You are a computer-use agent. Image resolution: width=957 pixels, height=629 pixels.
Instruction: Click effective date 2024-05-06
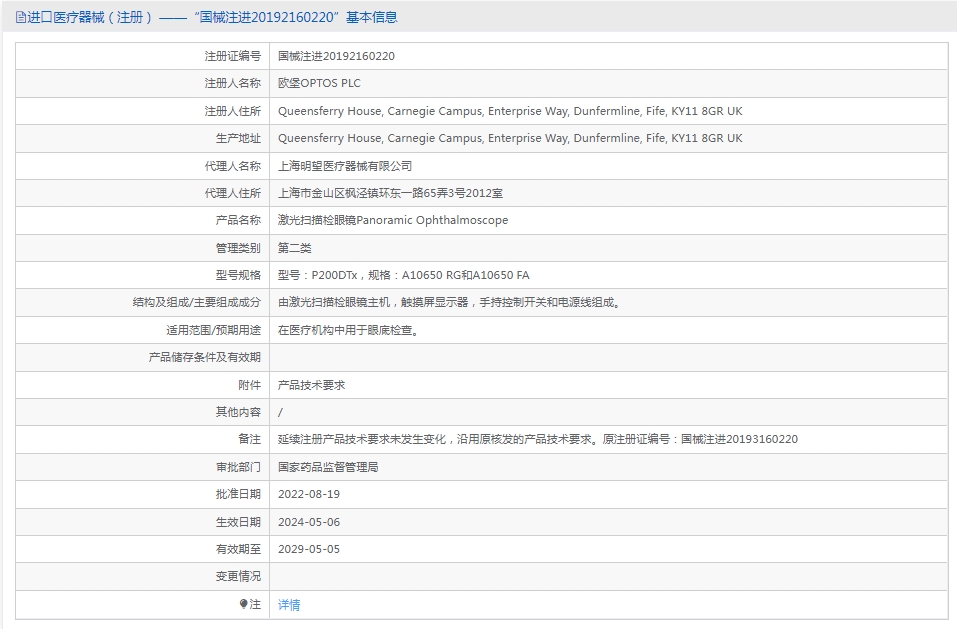(309, 522)
